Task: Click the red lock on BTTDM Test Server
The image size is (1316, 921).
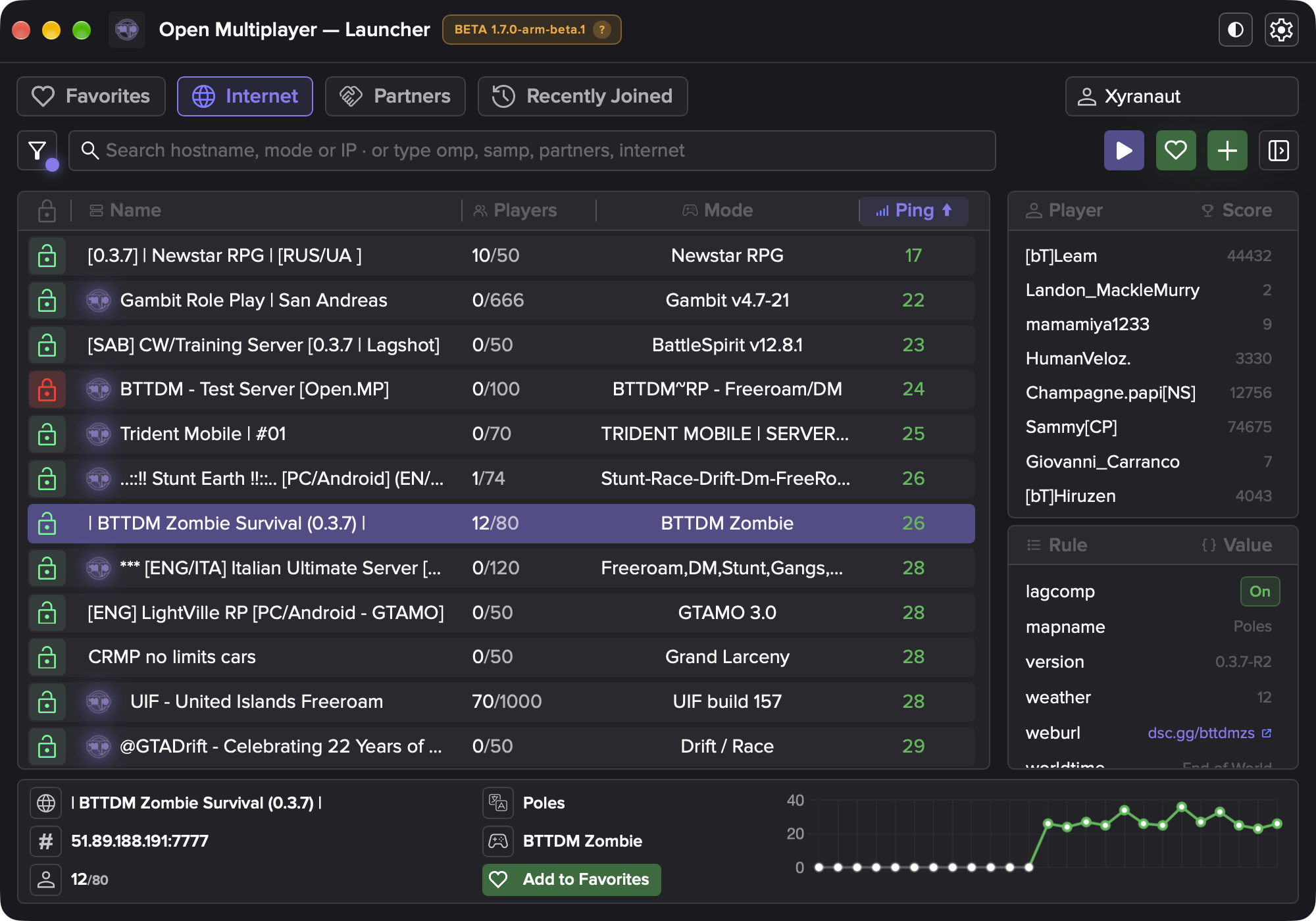Action: coord(47,389)
